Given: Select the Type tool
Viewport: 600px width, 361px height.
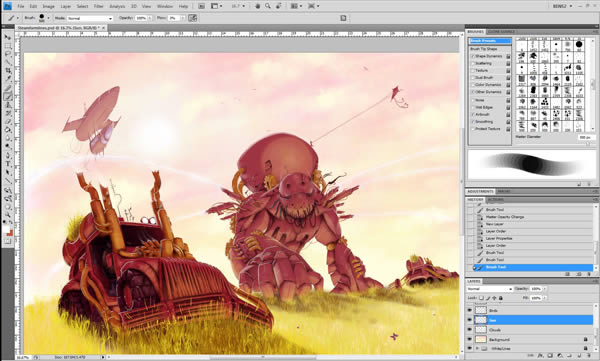Looking at the screenshot, I should pos(7,164).
